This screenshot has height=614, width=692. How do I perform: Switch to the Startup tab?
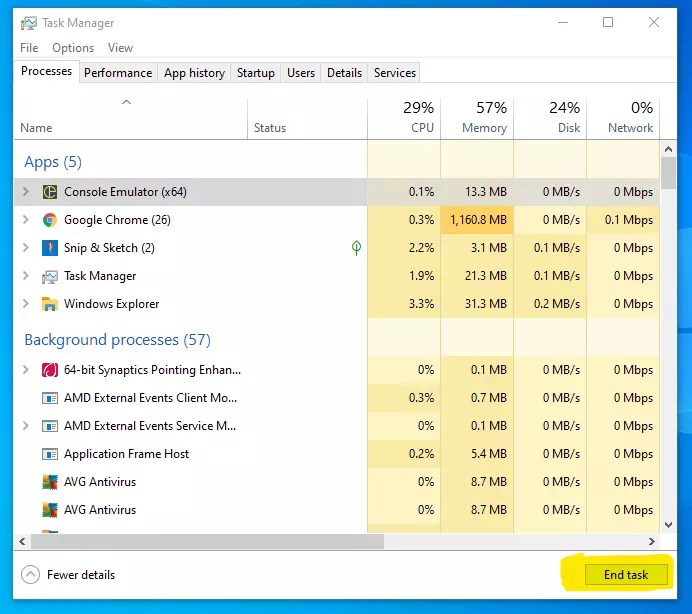[256, 72]
